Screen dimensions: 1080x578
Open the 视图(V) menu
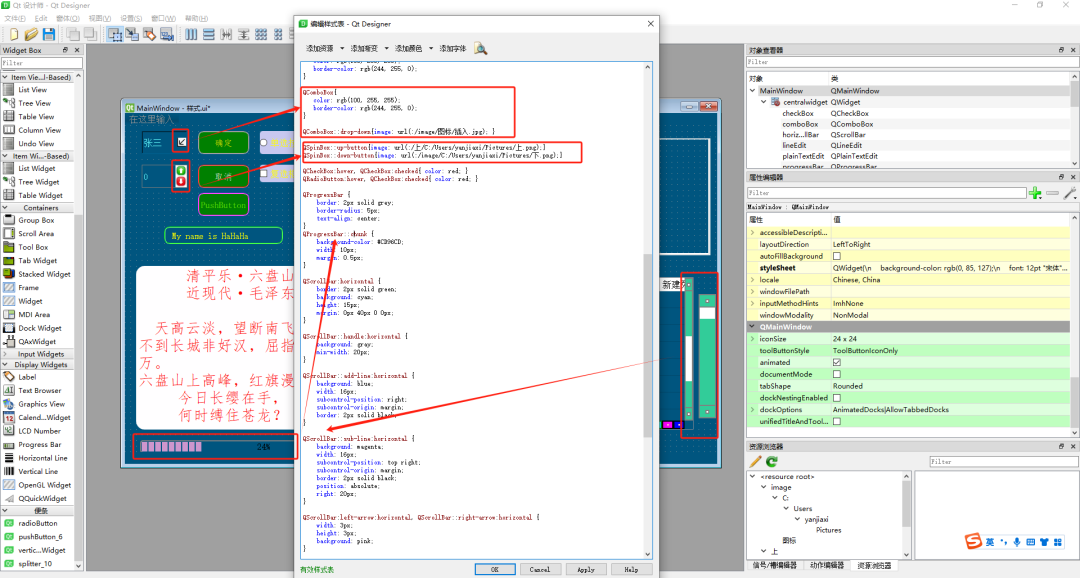pos(100,19)
